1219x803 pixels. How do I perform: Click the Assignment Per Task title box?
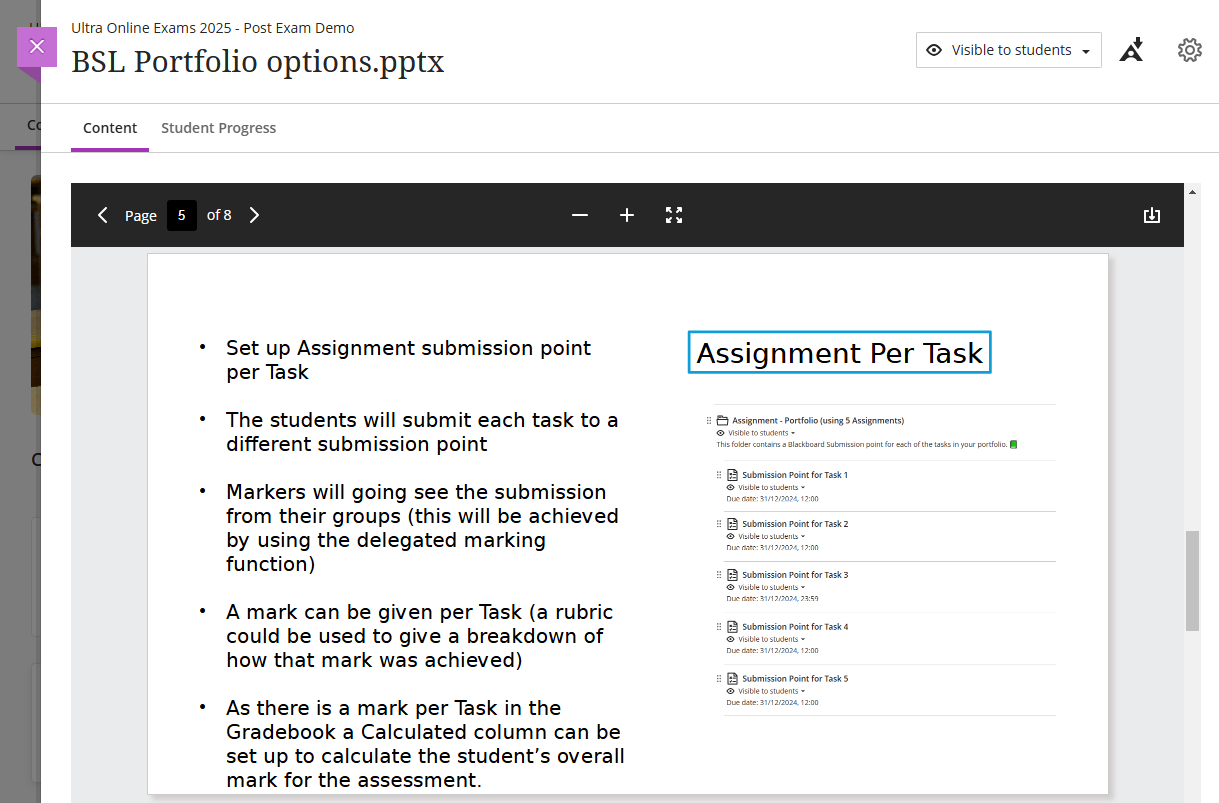pyautogui.click(x=839, y=353)
